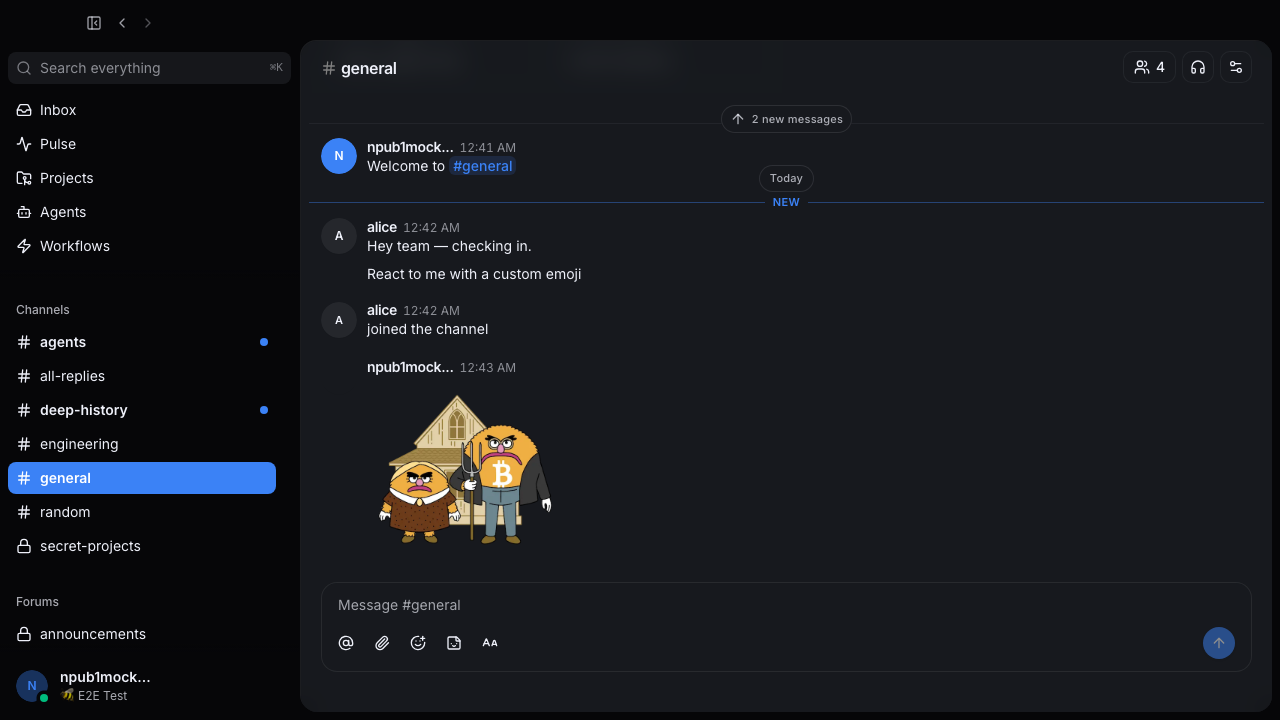Open alice's avatar on joined message
The width and height of the screenshot is (1280, 720).
pos(339,320)
